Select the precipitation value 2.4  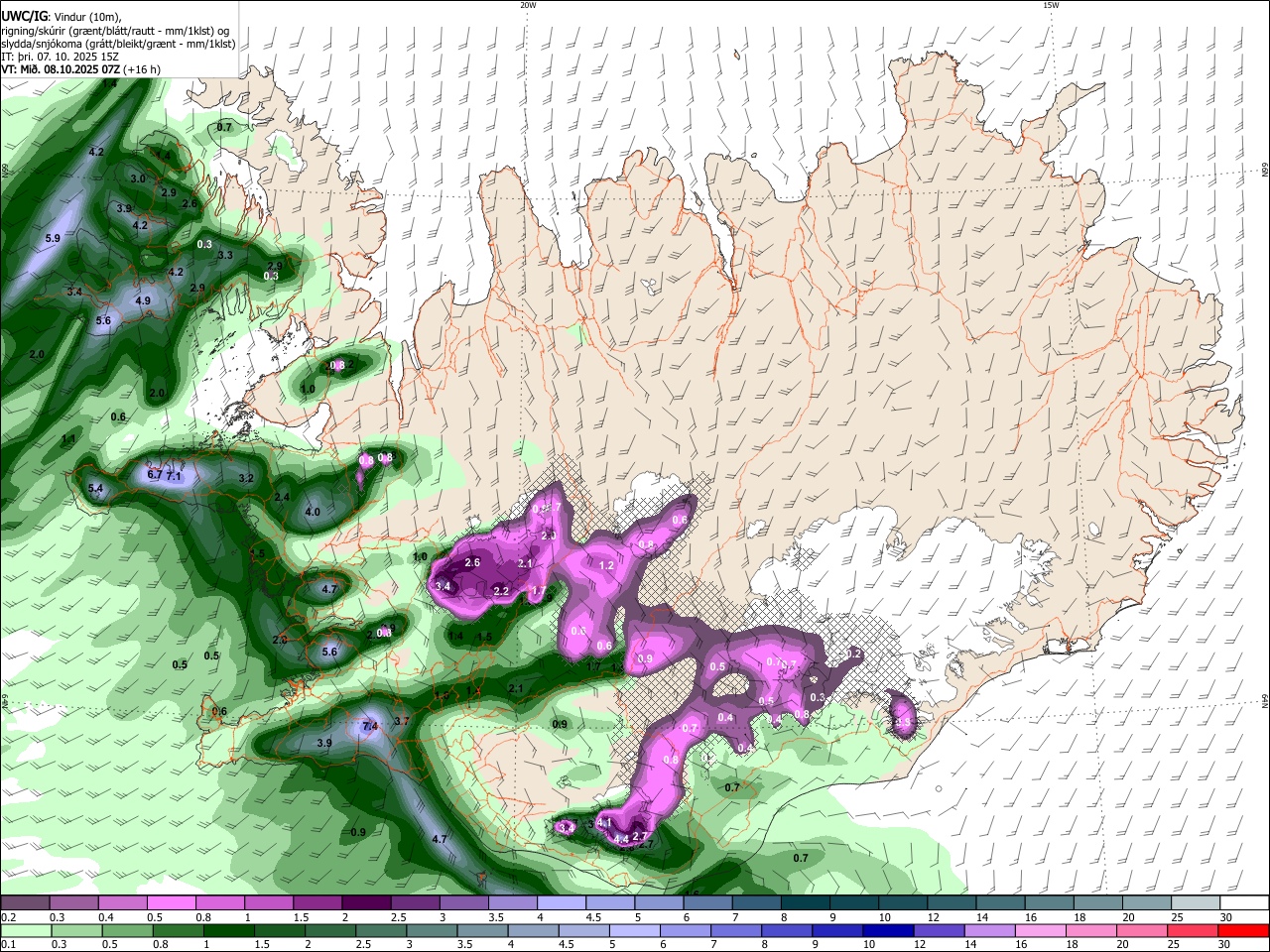click(x=282, y=498)
